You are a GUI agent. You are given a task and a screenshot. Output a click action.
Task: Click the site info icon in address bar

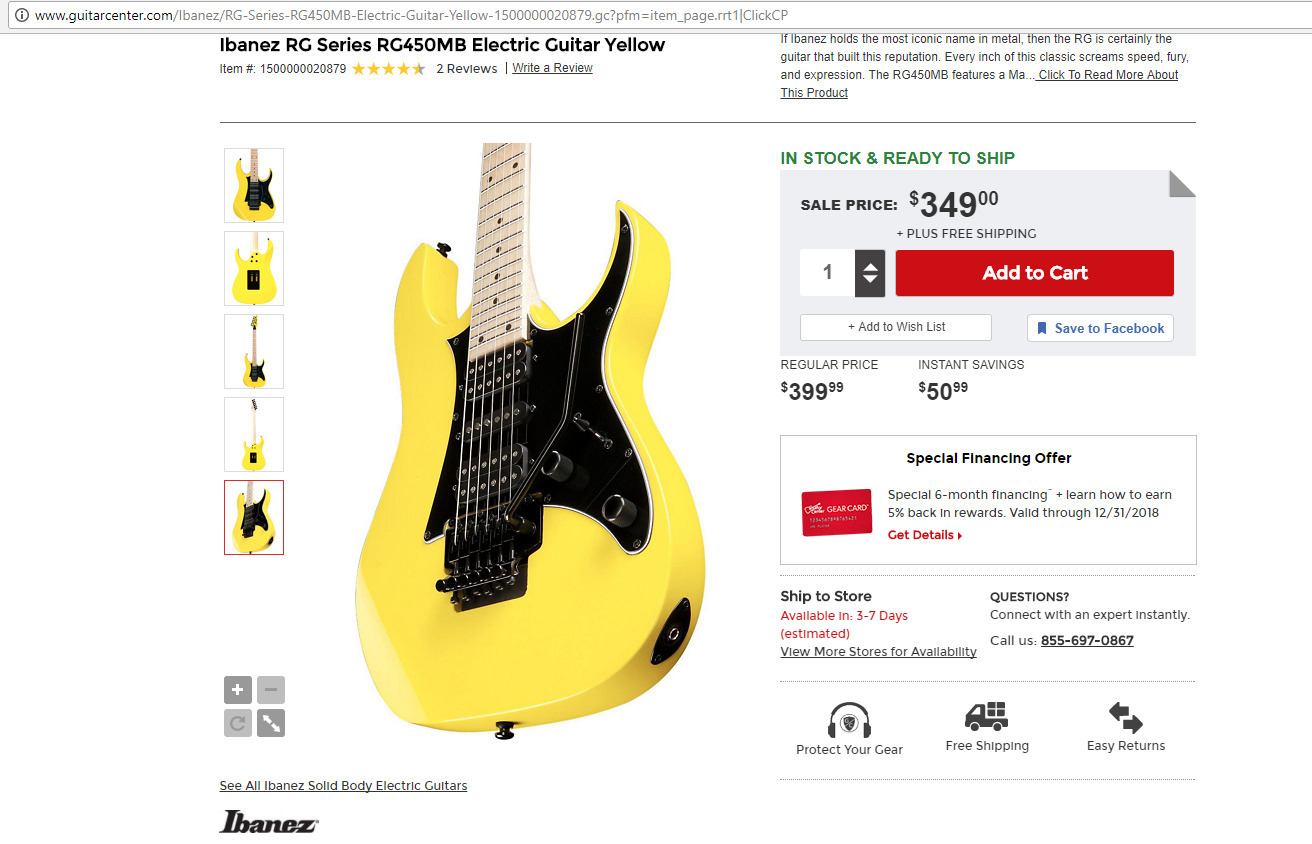(21, 16)
